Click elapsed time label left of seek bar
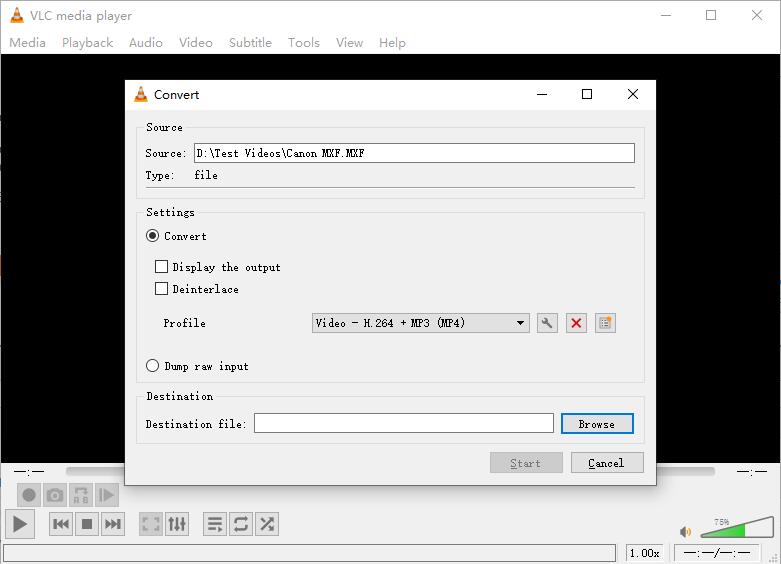The height and width of the screenshot is (564, 781). pyautogui.click(x=29, y=471)
